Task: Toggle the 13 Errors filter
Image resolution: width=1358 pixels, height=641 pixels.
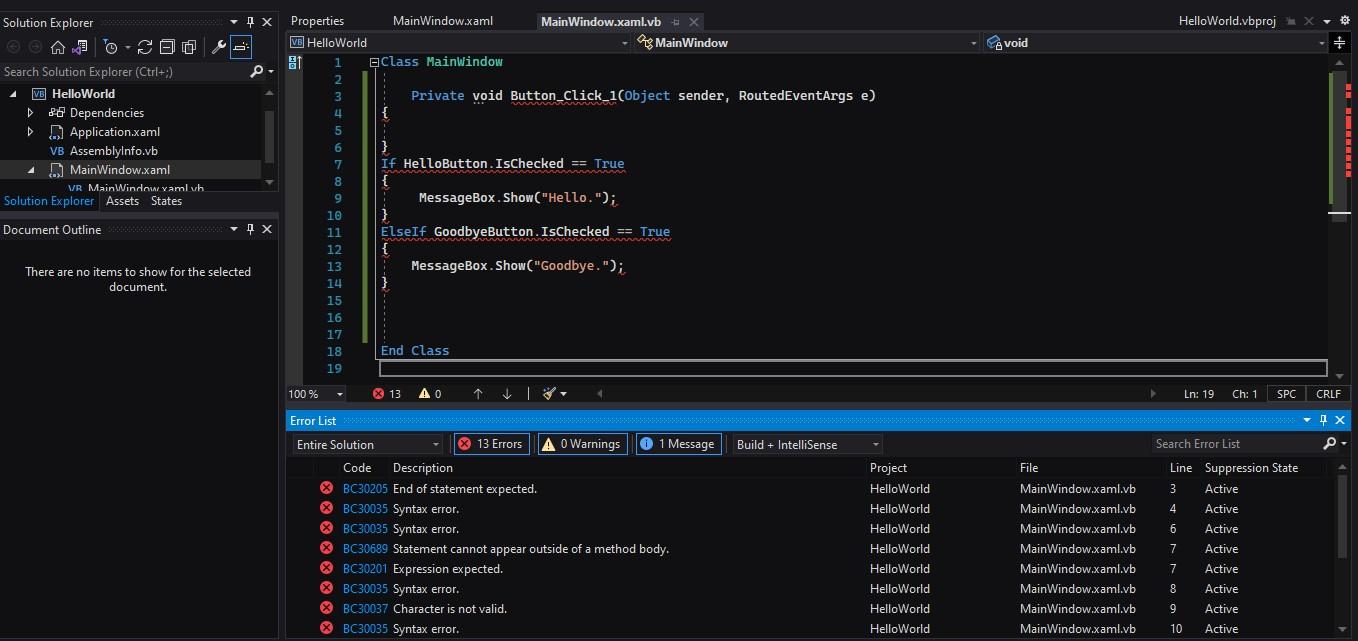Action: (491, 443)
